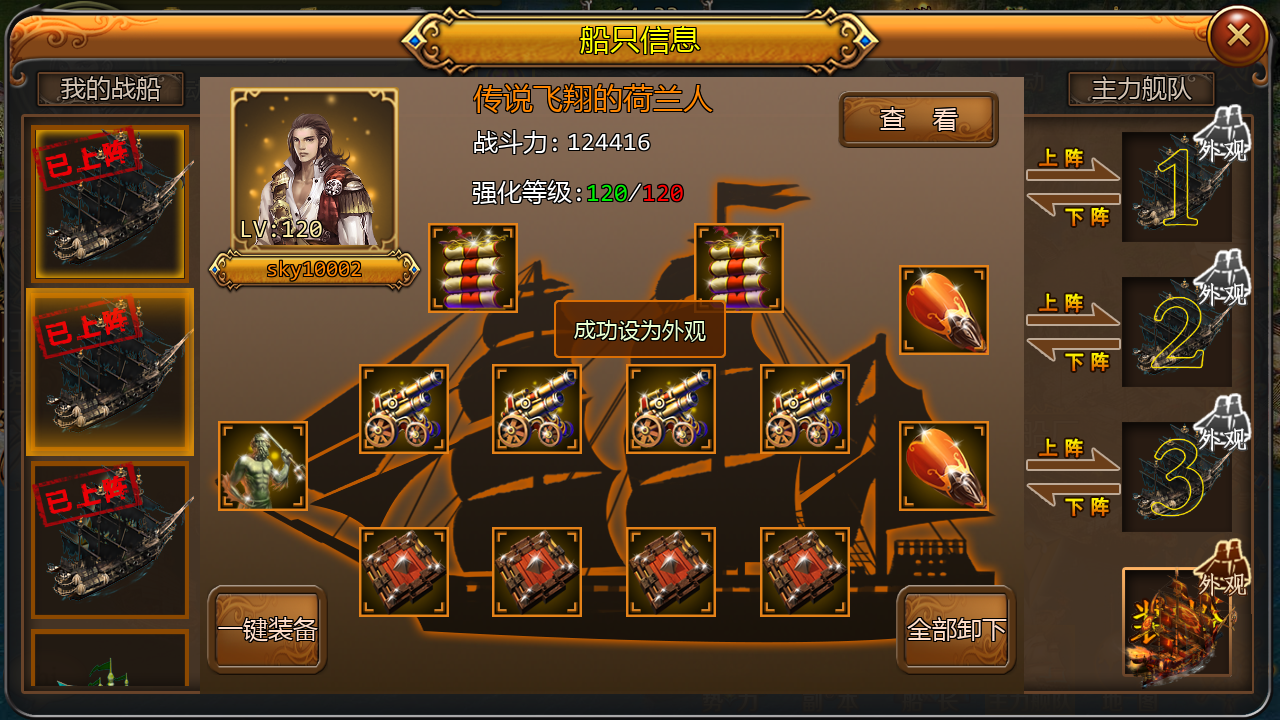Open the lower ram horn slot
The image size is (1280, 720).
944,466
